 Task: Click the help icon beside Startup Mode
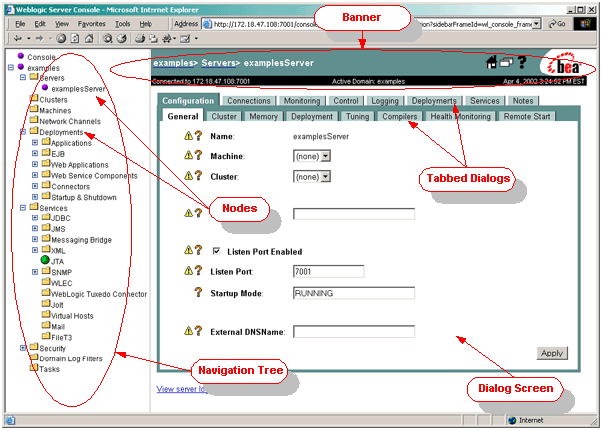[198, 292]
